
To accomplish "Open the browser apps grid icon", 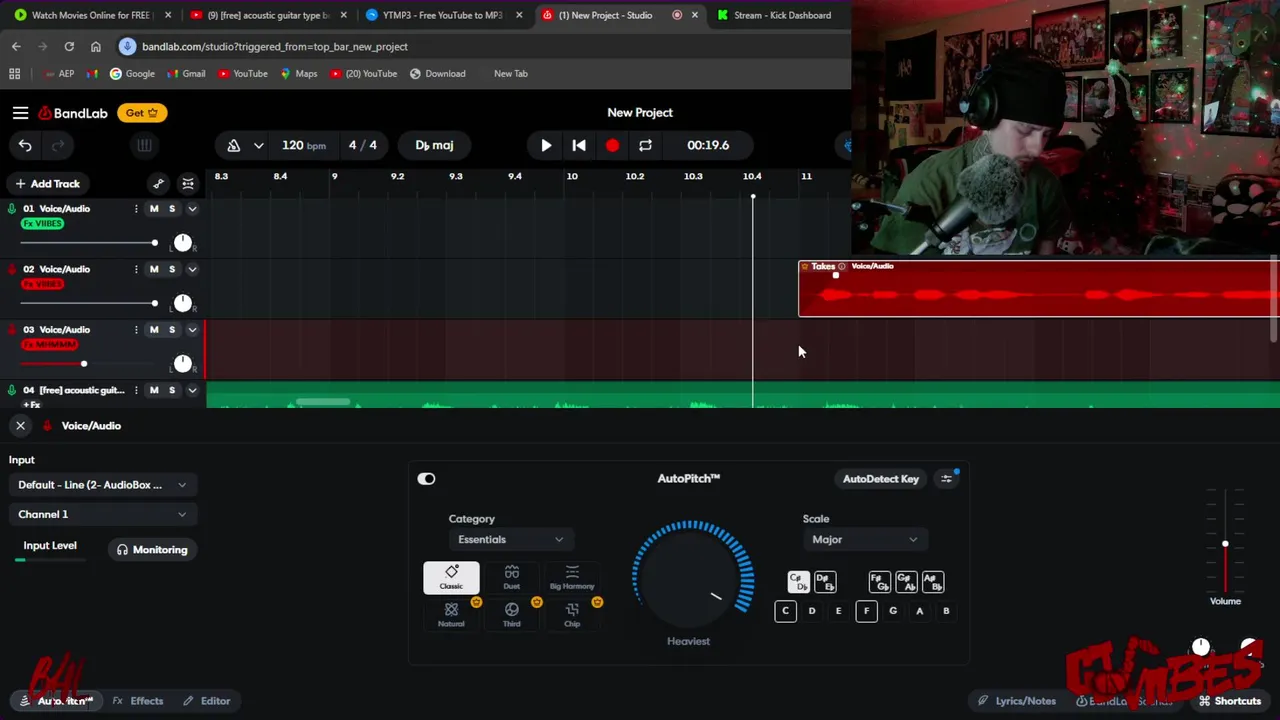I will tap(15, 74).
